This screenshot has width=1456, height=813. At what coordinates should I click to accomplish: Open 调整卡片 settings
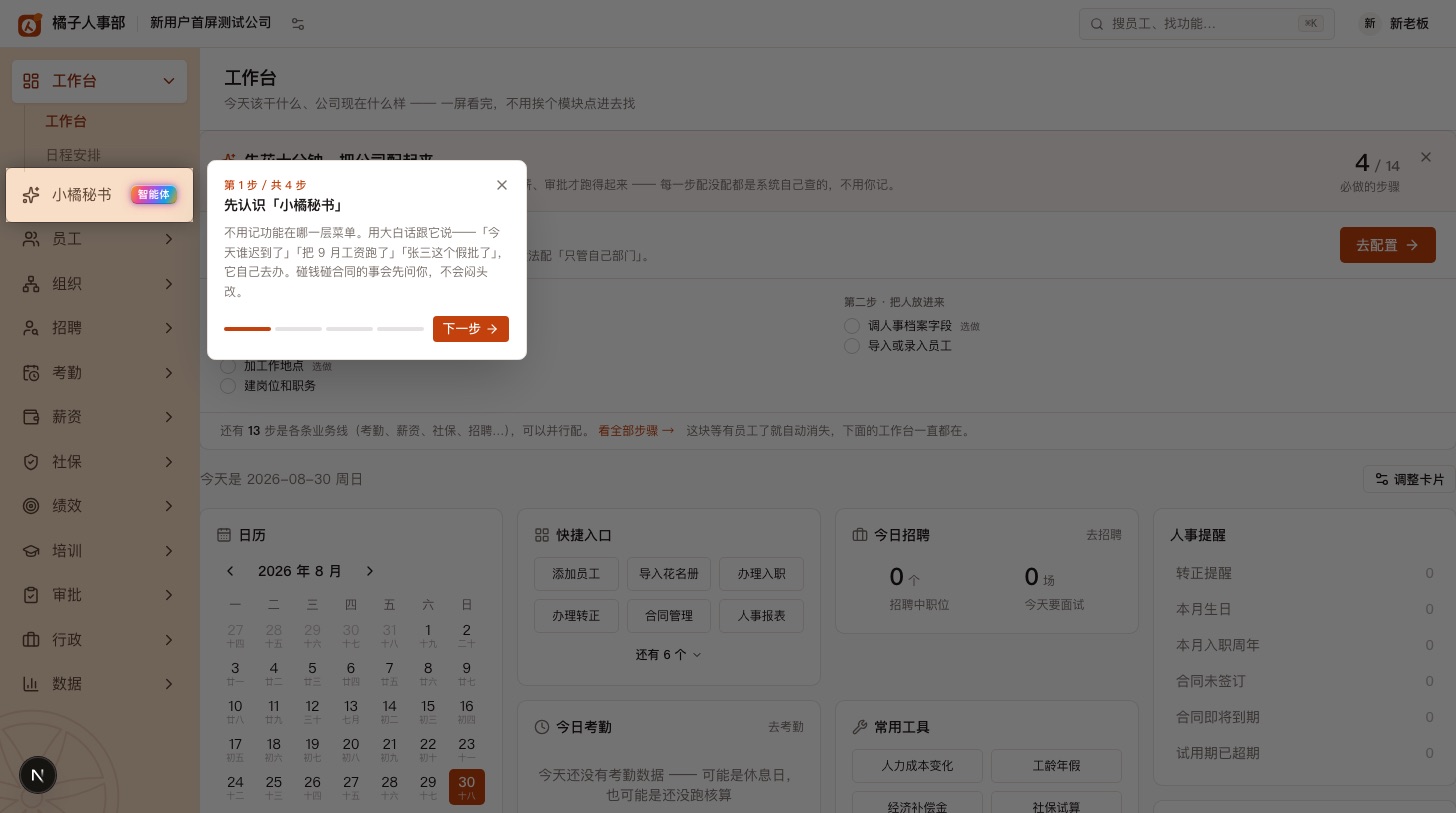[x=1409, y=479]
